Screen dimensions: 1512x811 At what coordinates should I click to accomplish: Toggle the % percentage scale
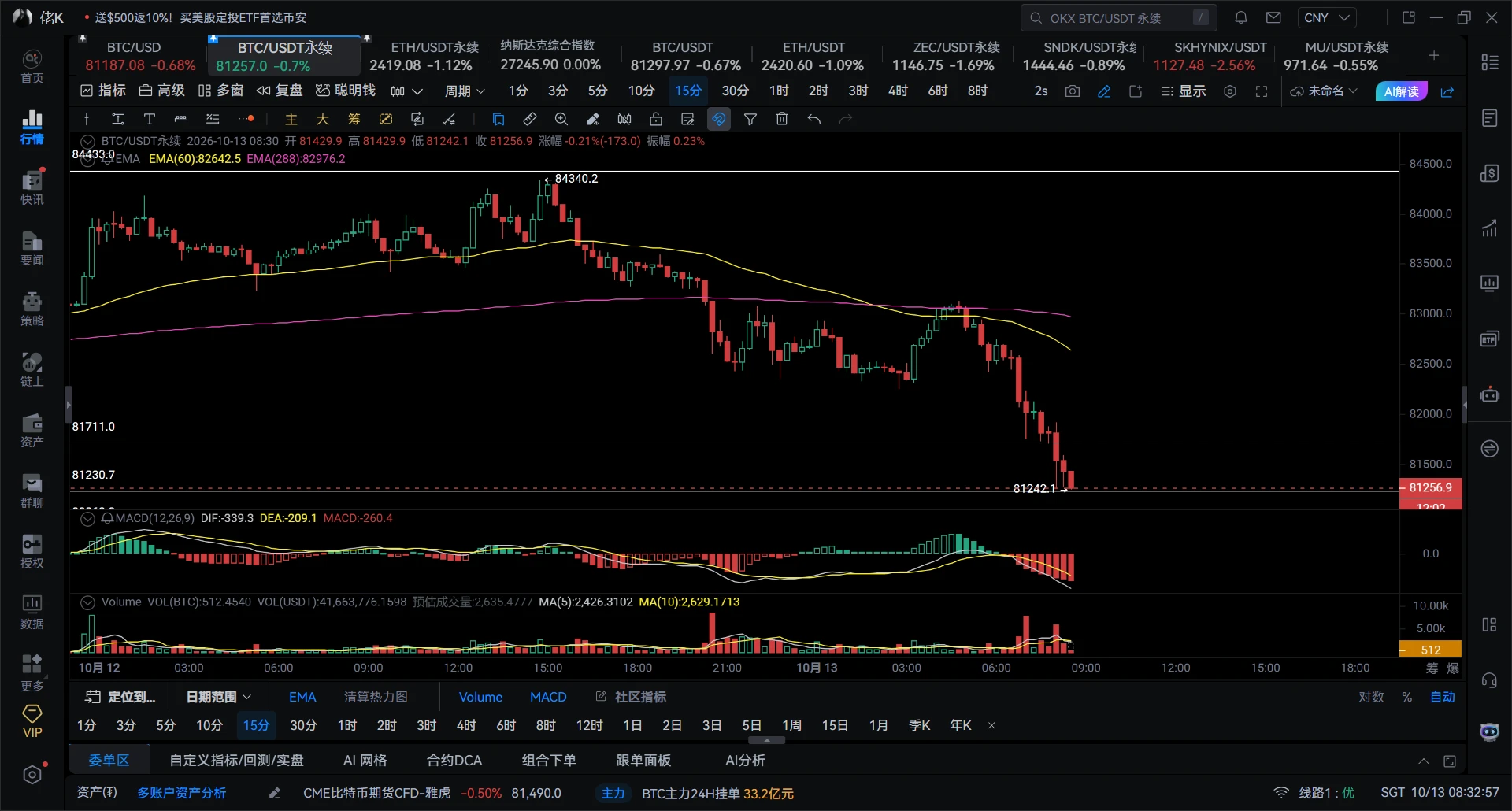pyautogui.click(x=1407, y=697)
